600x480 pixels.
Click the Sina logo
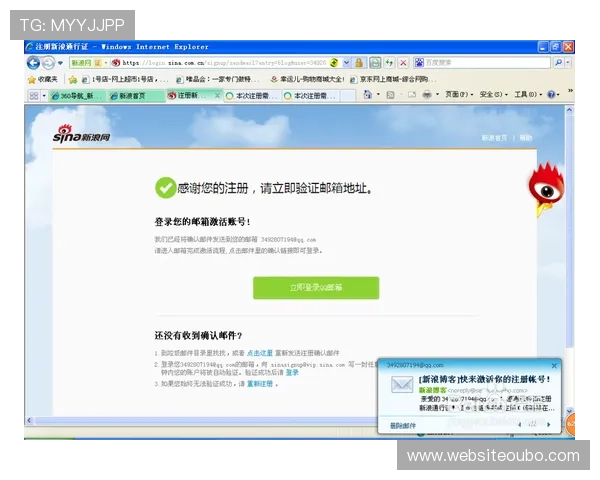(x=82, y=134)
